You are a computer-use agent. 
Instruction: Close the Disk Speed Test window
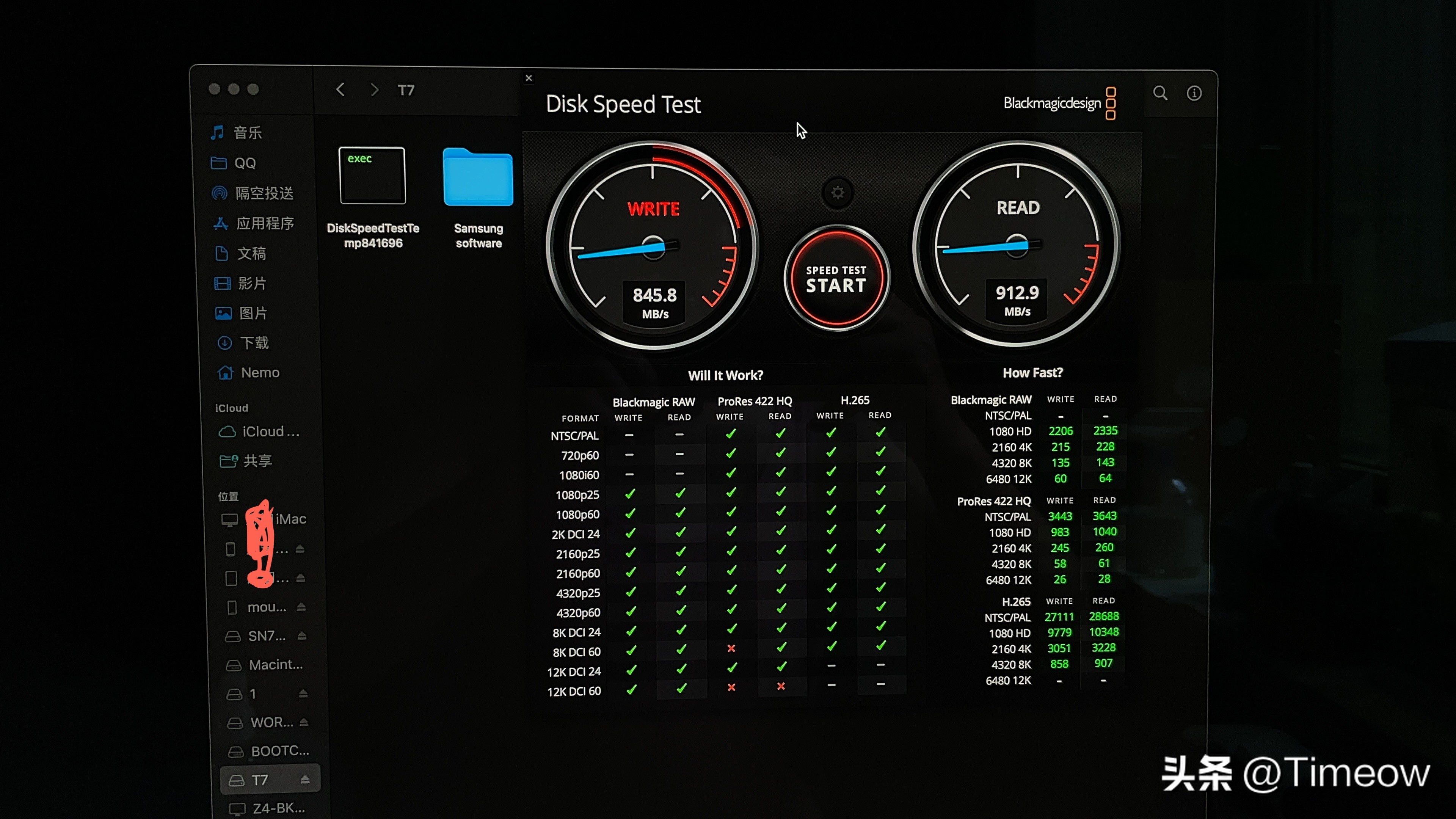[529, 78]
